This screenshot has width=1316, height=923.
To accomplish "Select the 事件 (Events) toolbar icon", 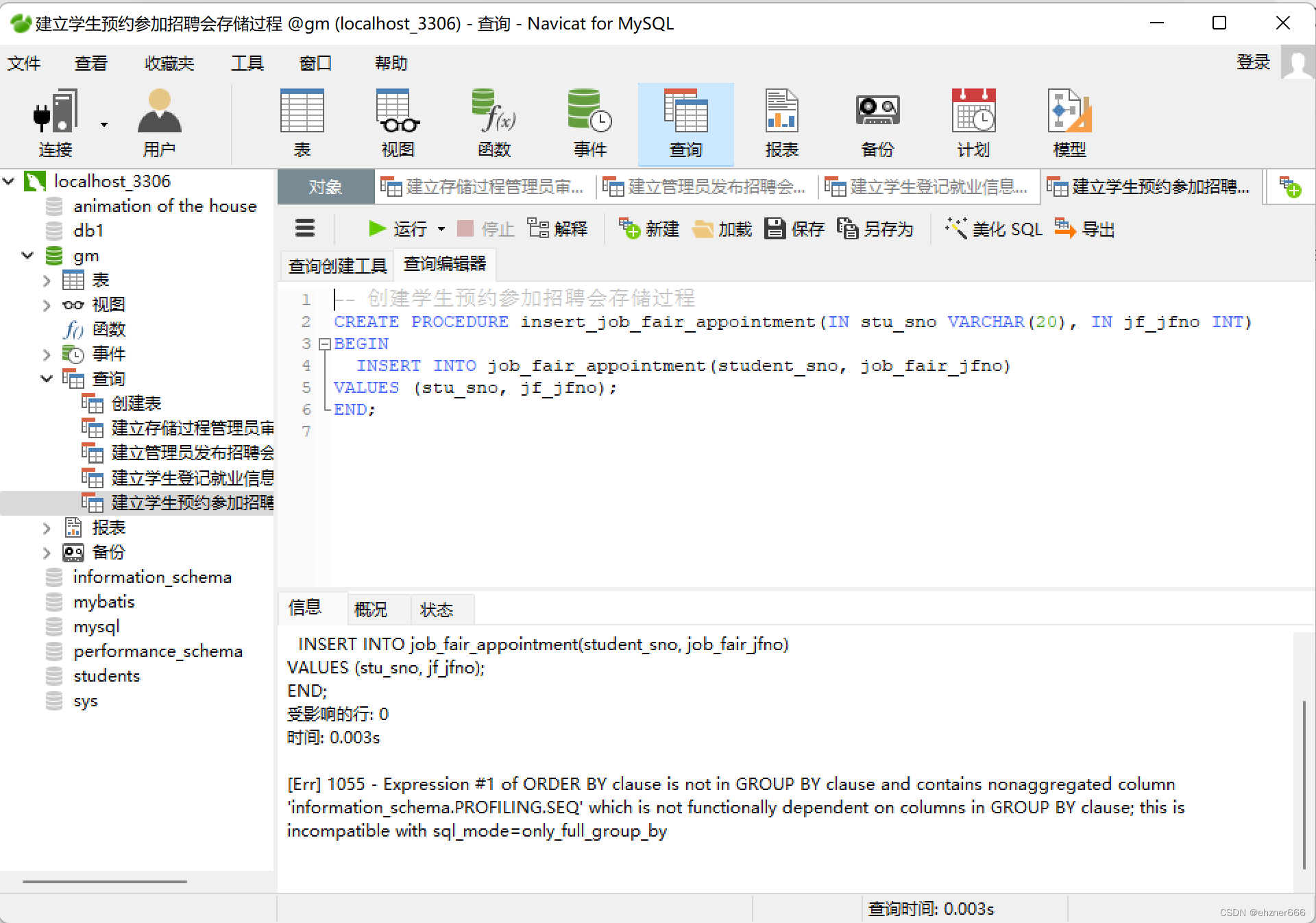I will coord(589,123).
